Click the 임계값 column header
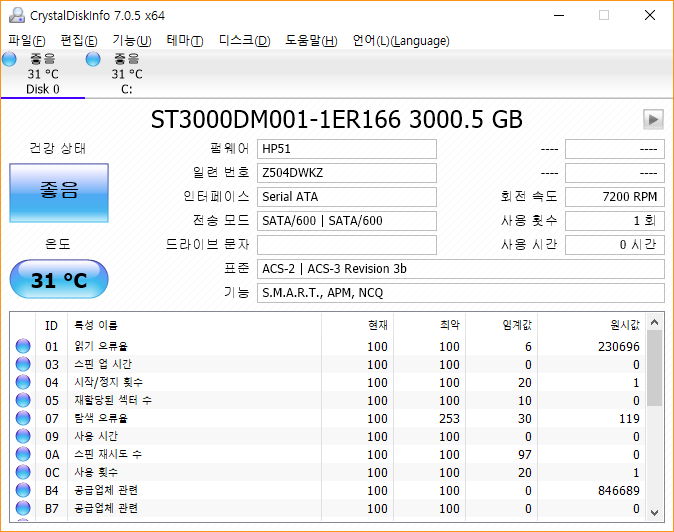This screenshot has height=532, width=674. (502, 325)
